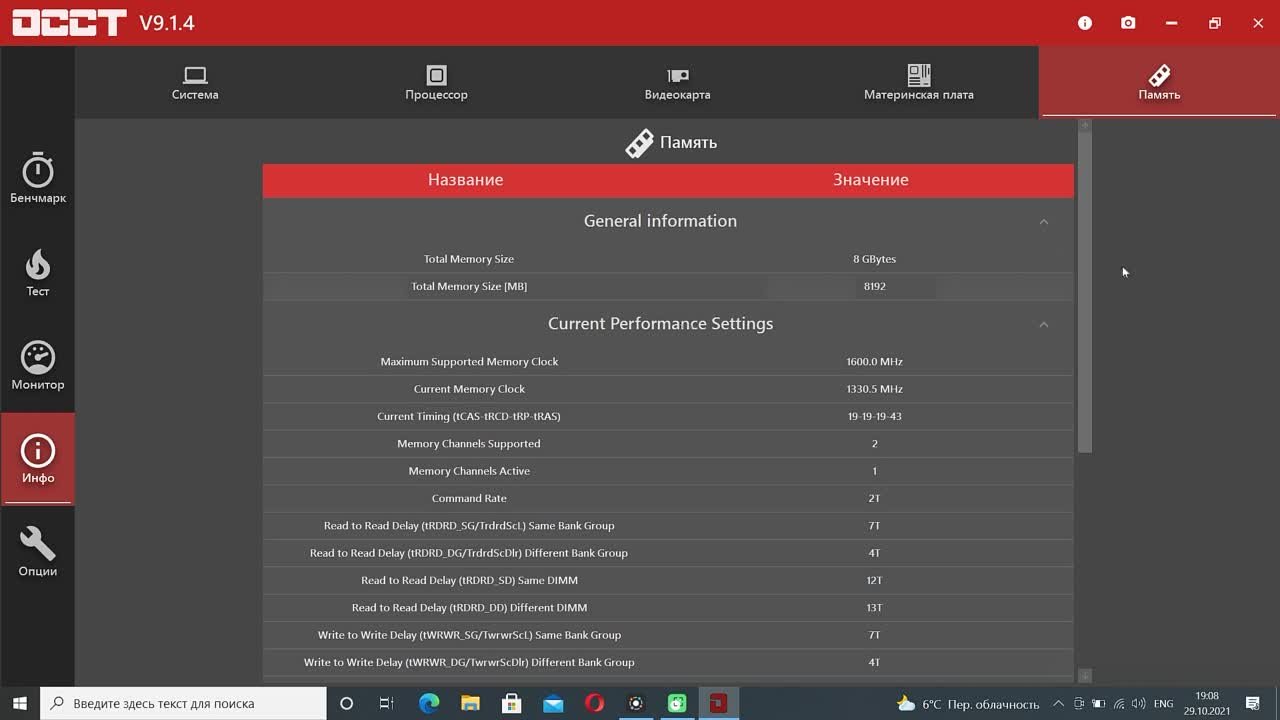Open the Монитор gauge section
Screen dimensions: 1280x720
[38, 365]
